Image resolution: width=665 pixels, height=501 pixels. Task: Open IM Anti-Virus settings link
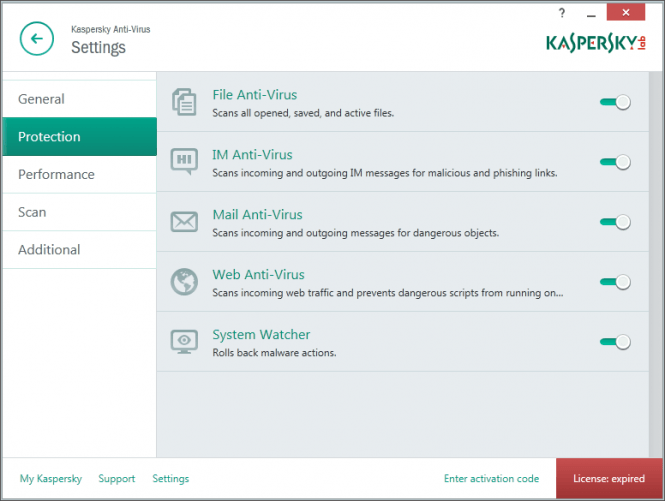pyautogui.click(x=252, y=154)
